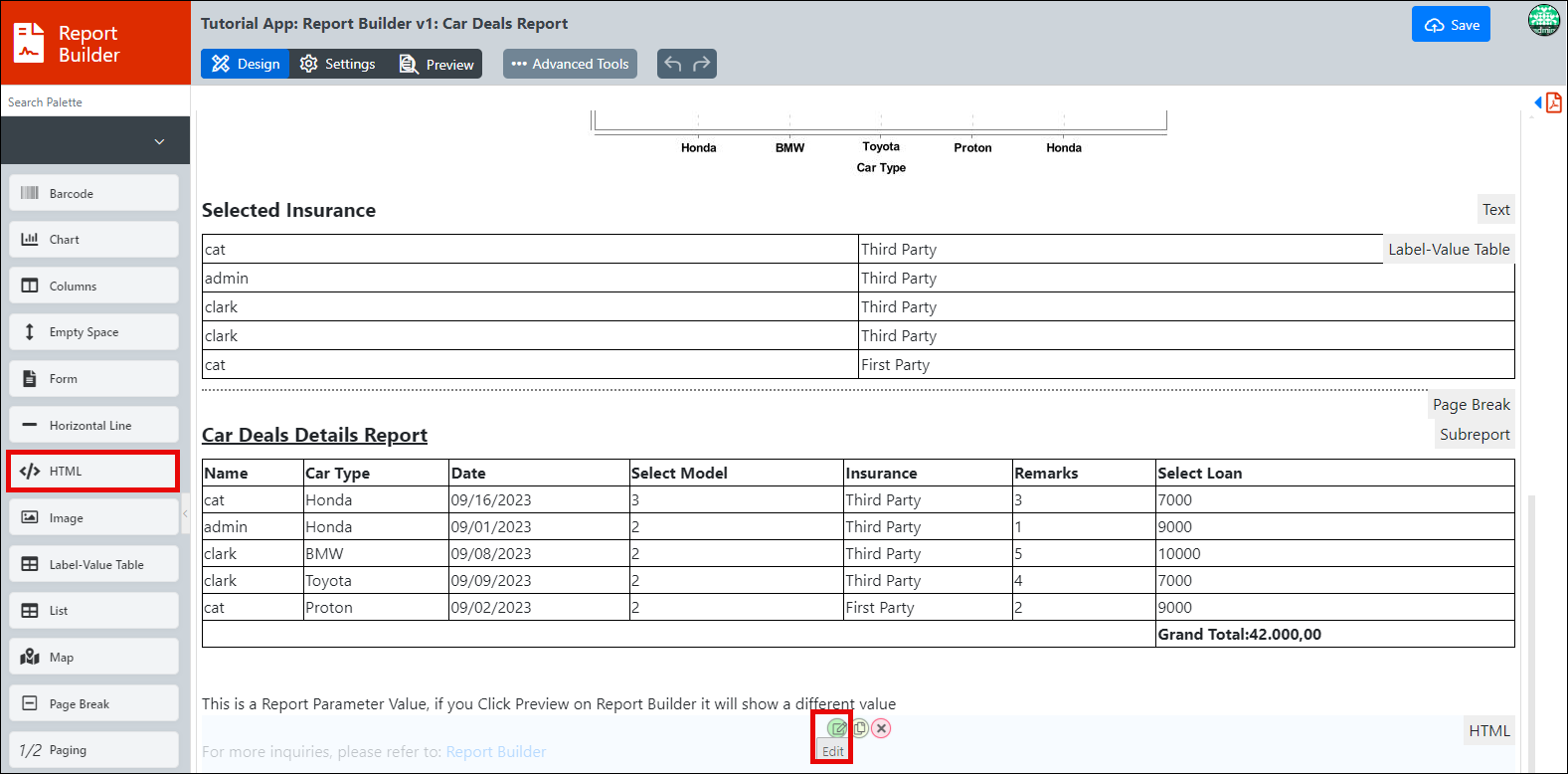Click the admin row in Selected Insurance table
The height and width of the screenshot is (774, 1568).
[x=858, y=279]
